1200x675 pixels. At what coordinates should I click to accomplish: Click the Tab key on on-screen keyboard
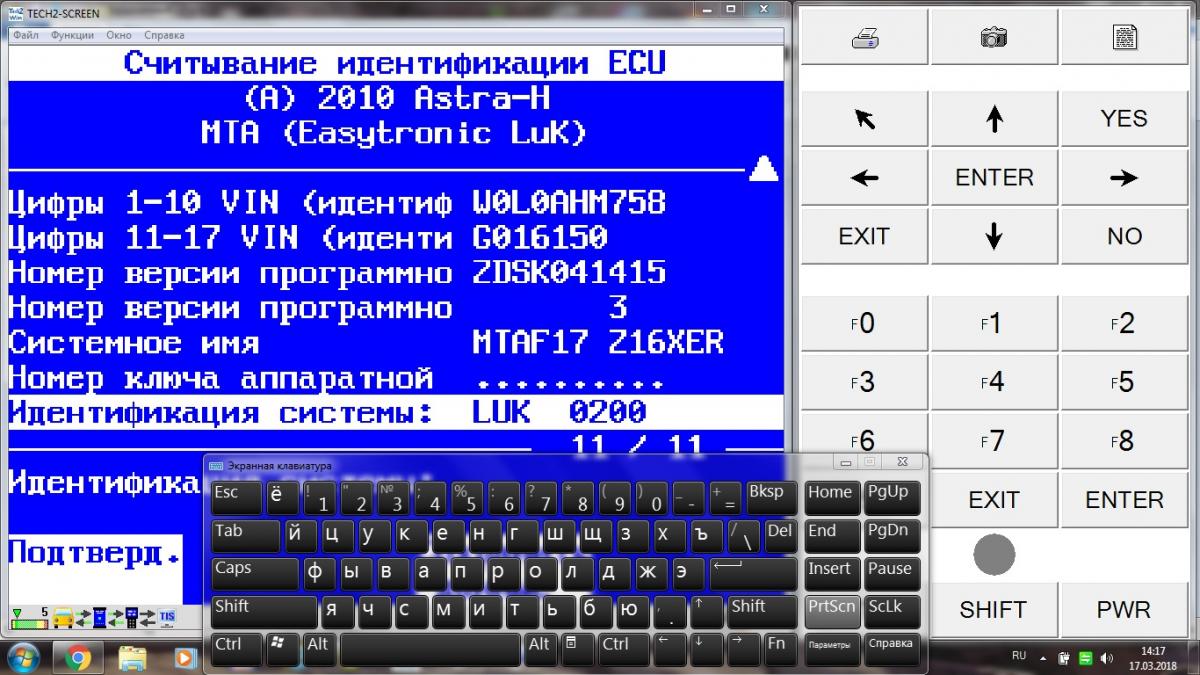[246, 535]
